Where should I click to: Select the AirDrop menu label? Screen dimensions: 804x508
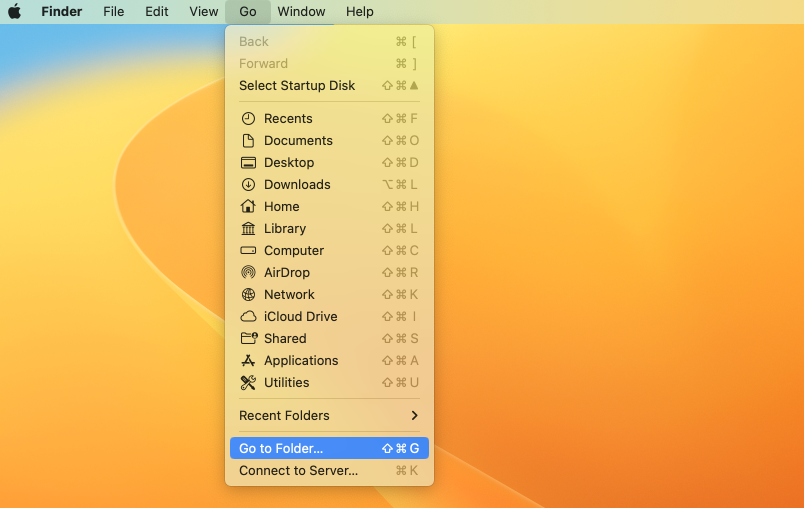click(287, 273)
